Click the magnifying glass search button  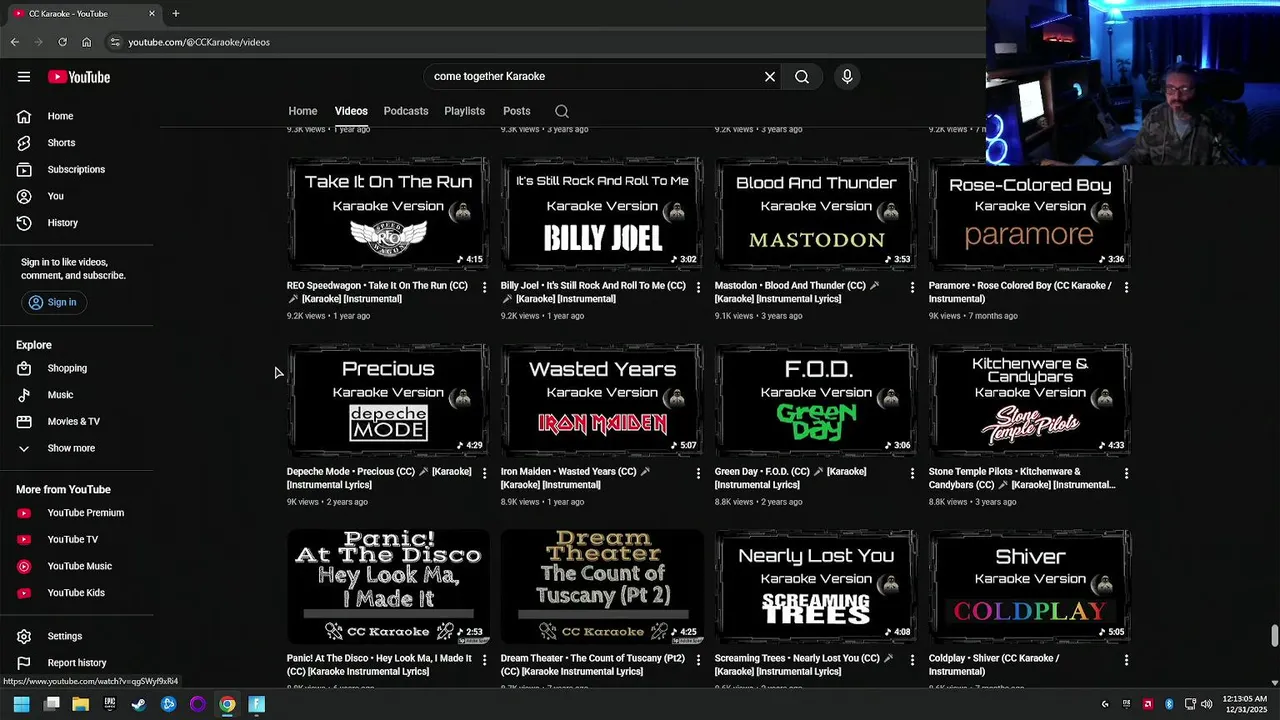[x=802, y=76]
